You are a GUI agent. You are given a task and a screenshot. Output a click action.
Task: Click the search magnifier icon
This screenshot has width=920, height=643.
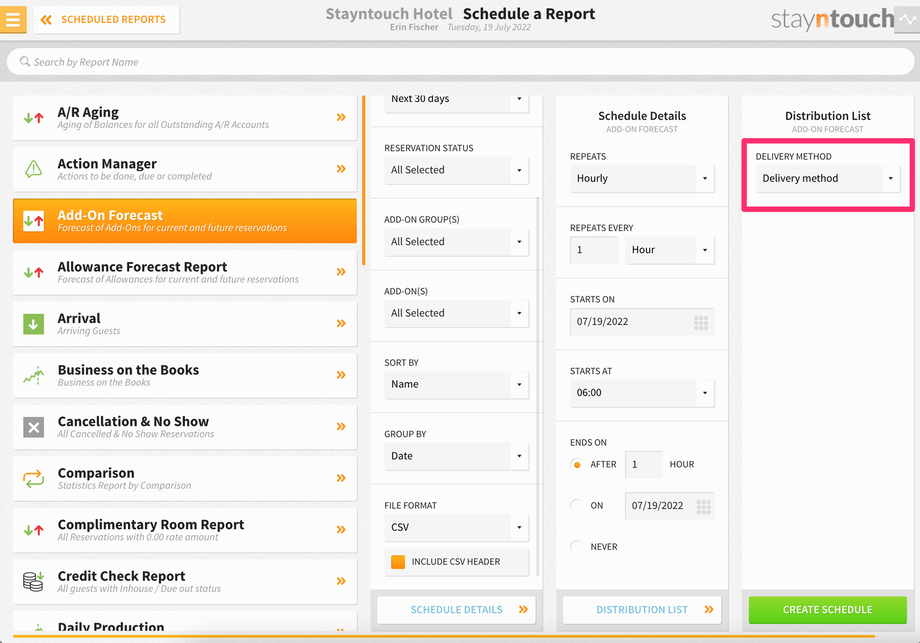point(25,62)
